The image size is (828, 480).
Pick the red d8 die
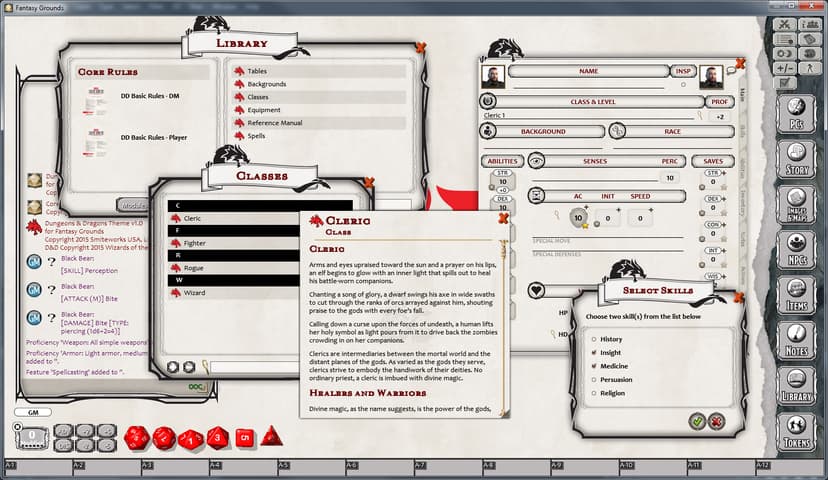click(x=218, y=438)
